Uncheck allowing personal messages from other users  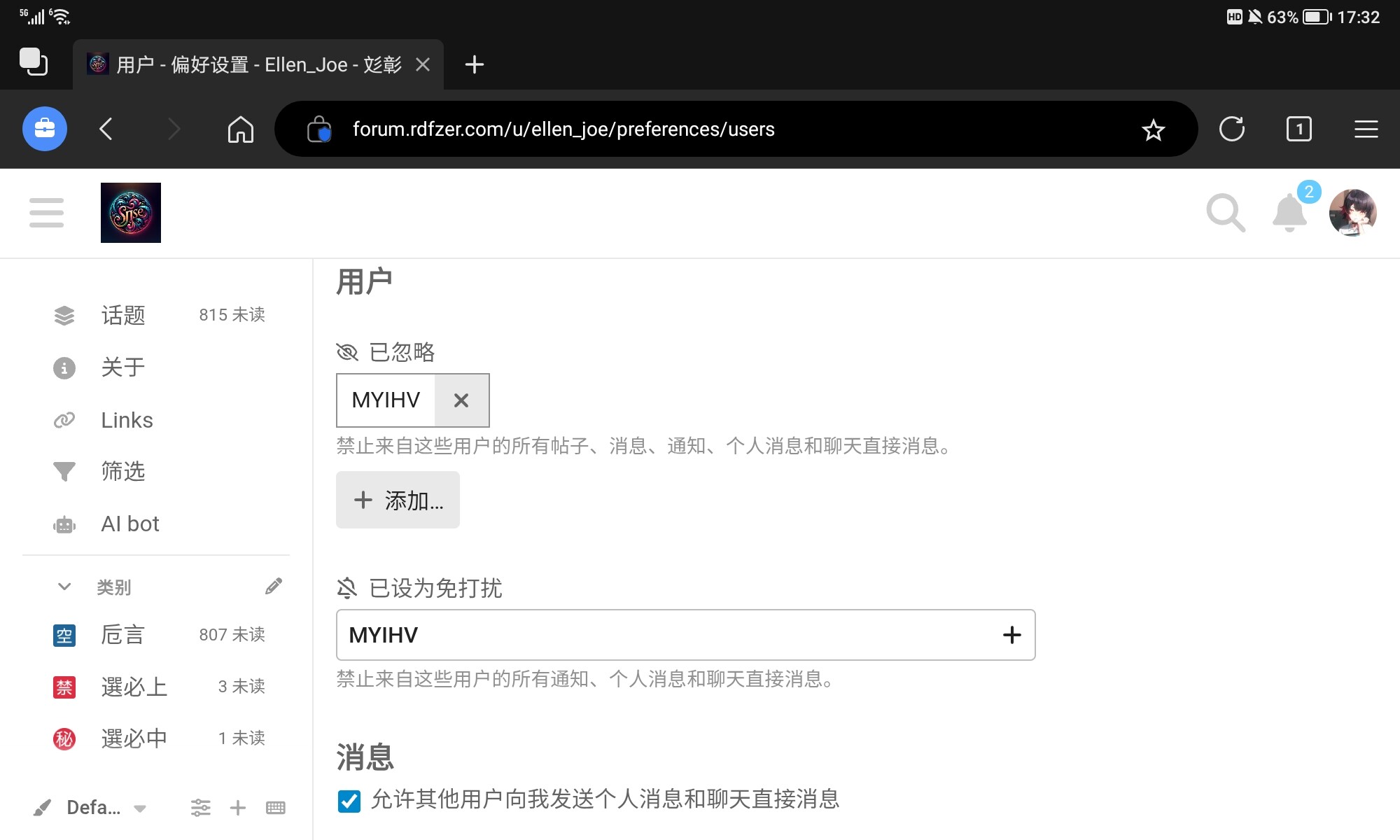point(348,801)
